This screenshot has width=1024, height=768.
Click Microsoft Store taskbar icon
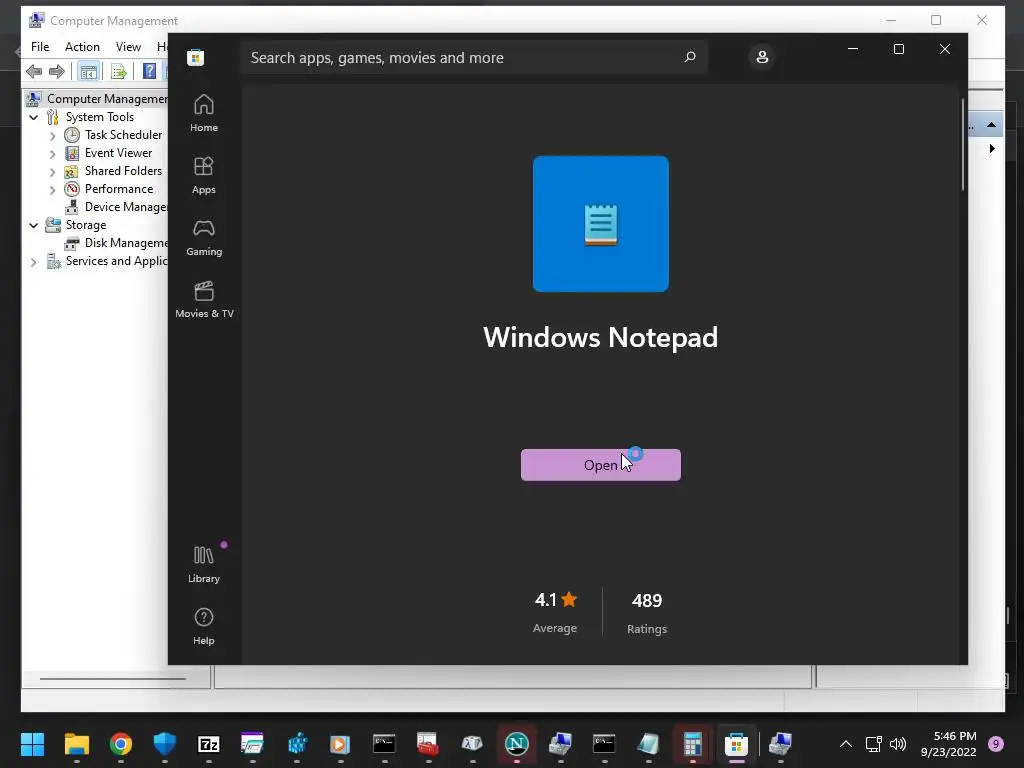click(x=736, y=743)
